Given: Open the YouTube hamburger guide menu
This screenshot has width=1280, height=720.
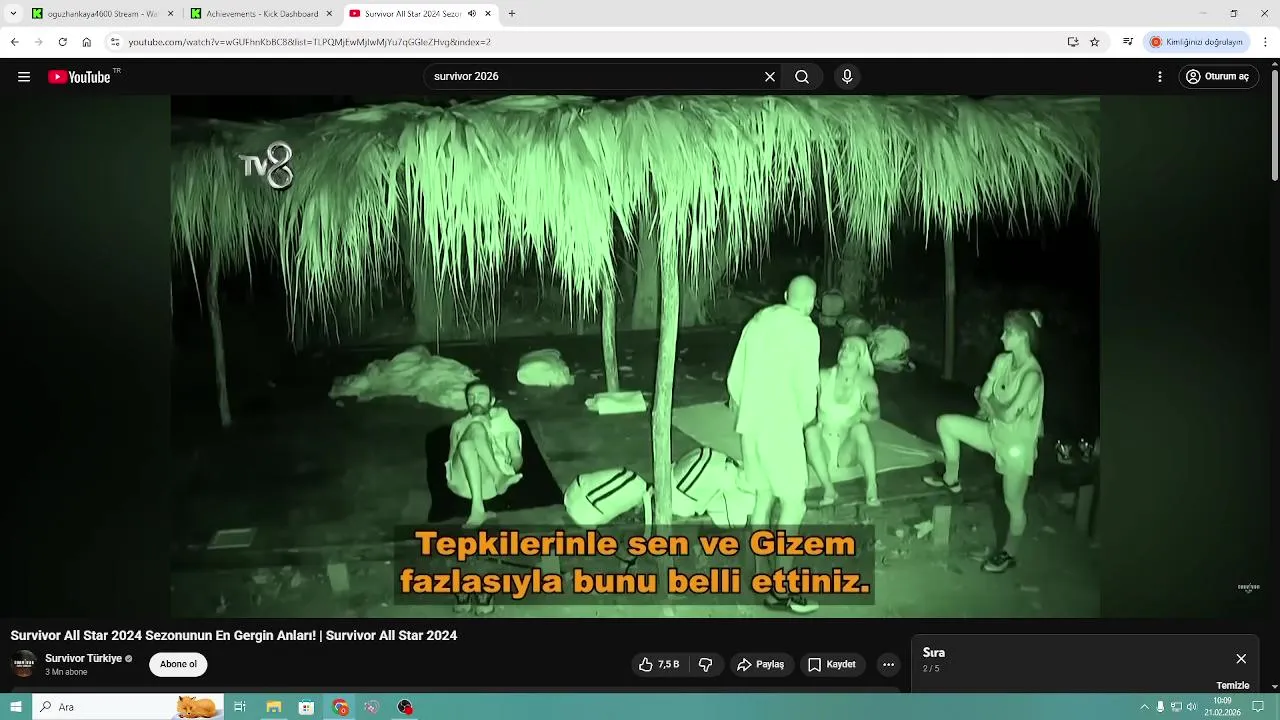Looking at the screenshot, I should pos(24,77).
